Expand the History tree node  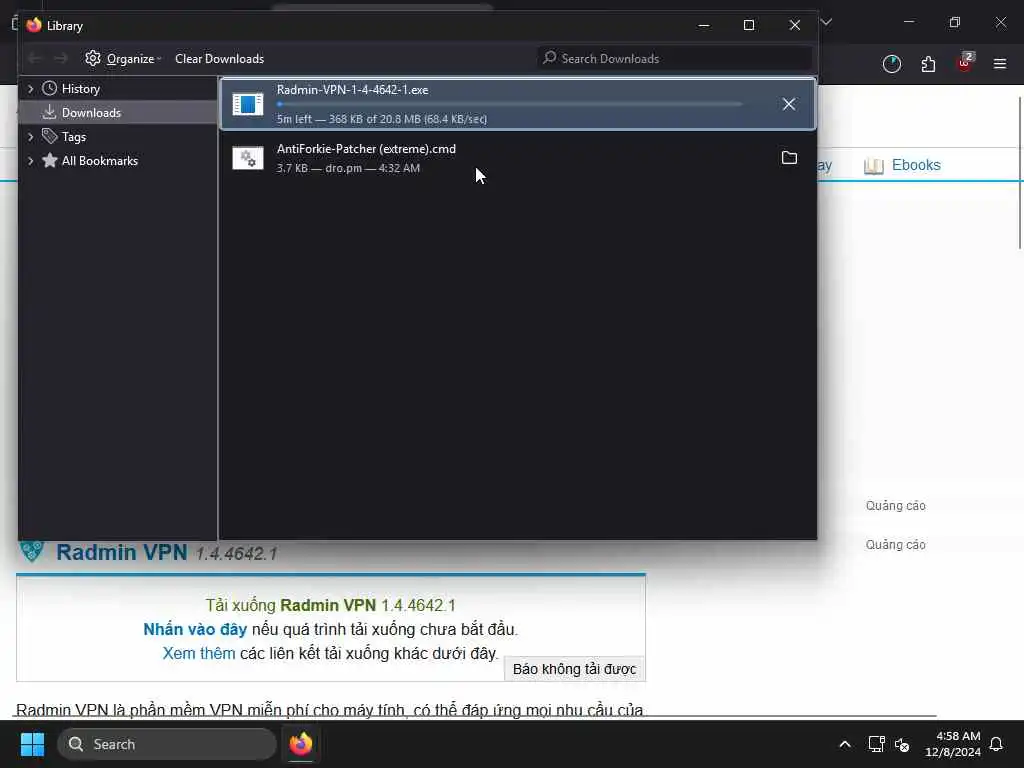click(31, 89)
